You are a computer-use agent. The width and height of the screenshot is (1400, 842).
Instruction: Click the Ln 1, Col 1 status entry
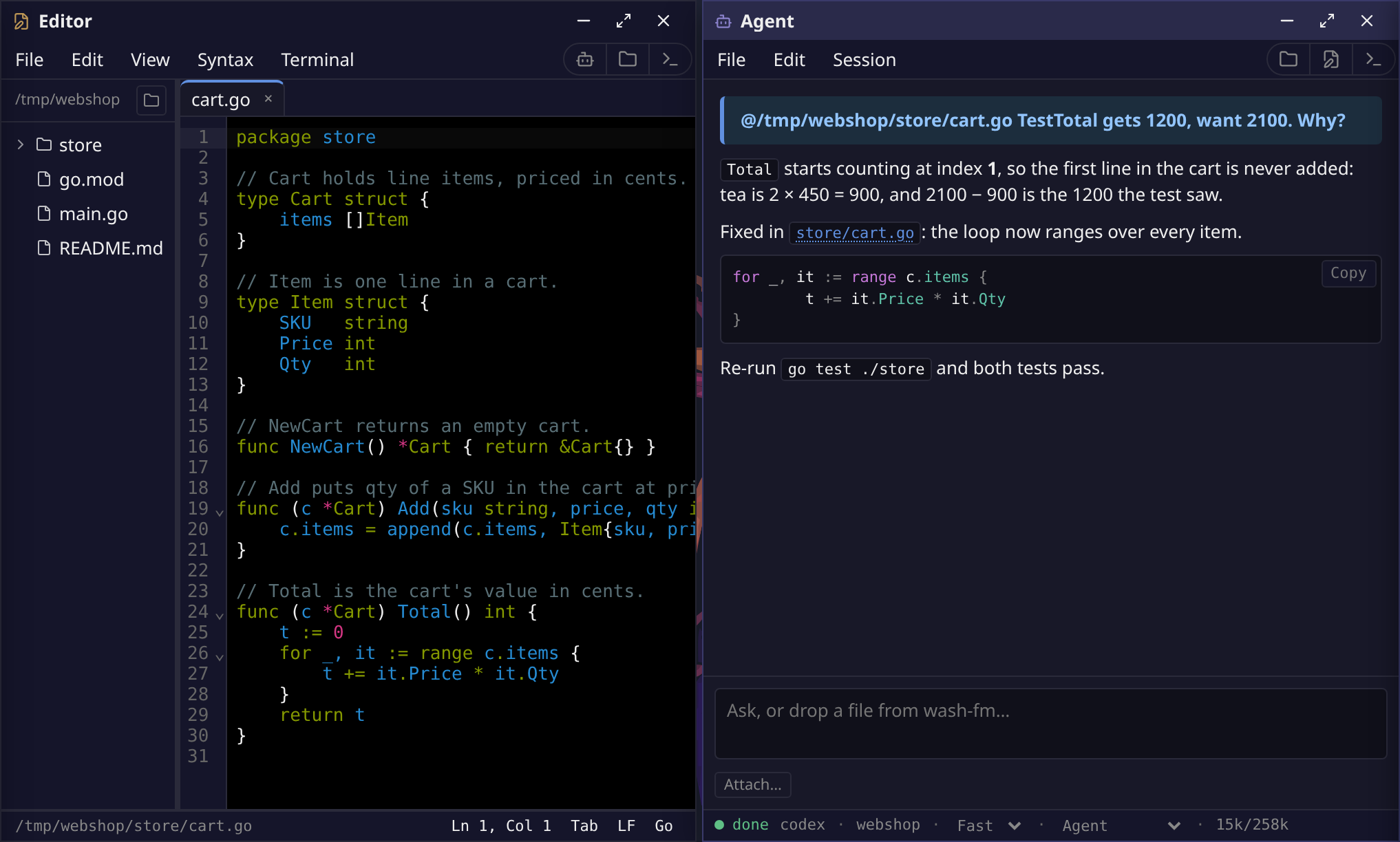501,825
